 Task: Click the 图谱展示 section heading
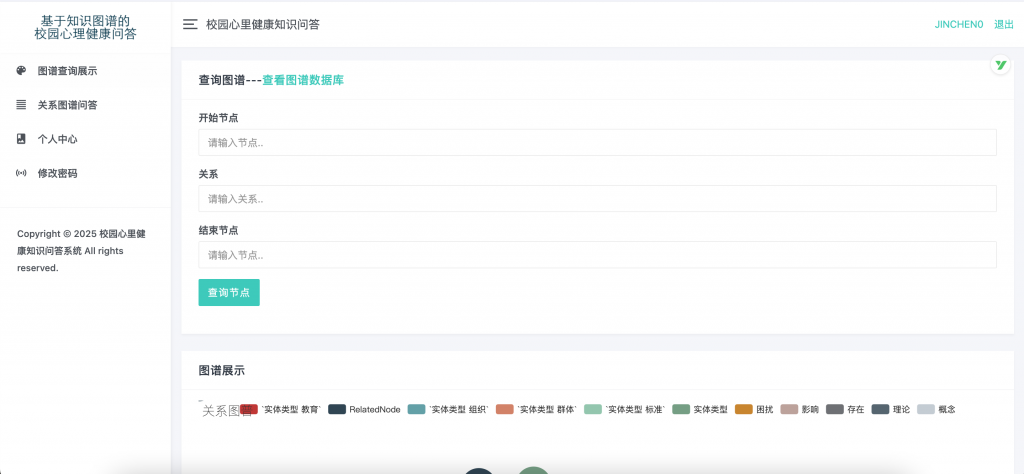pos(222,370)
